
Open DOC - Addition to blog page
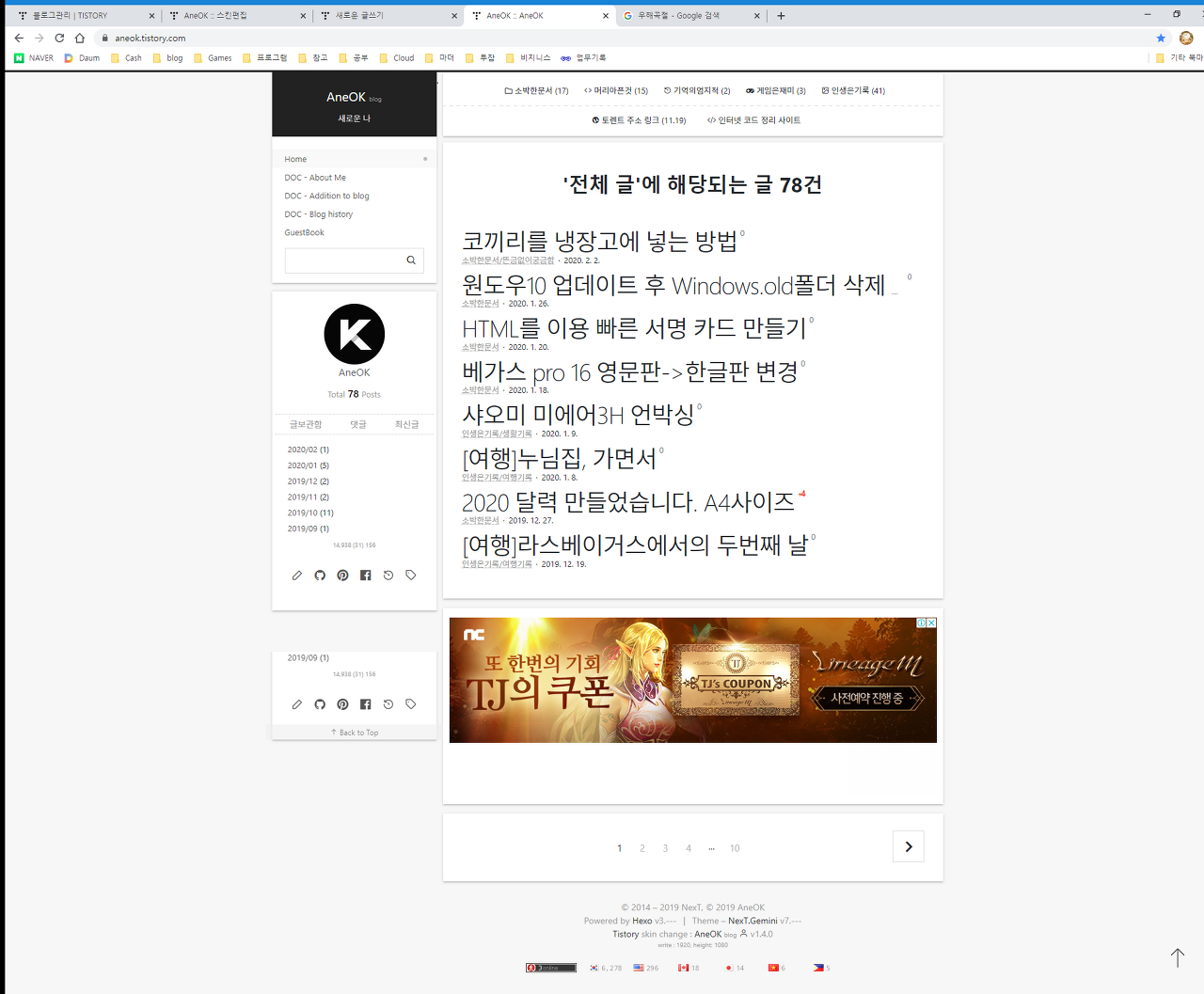click(326, 196)
